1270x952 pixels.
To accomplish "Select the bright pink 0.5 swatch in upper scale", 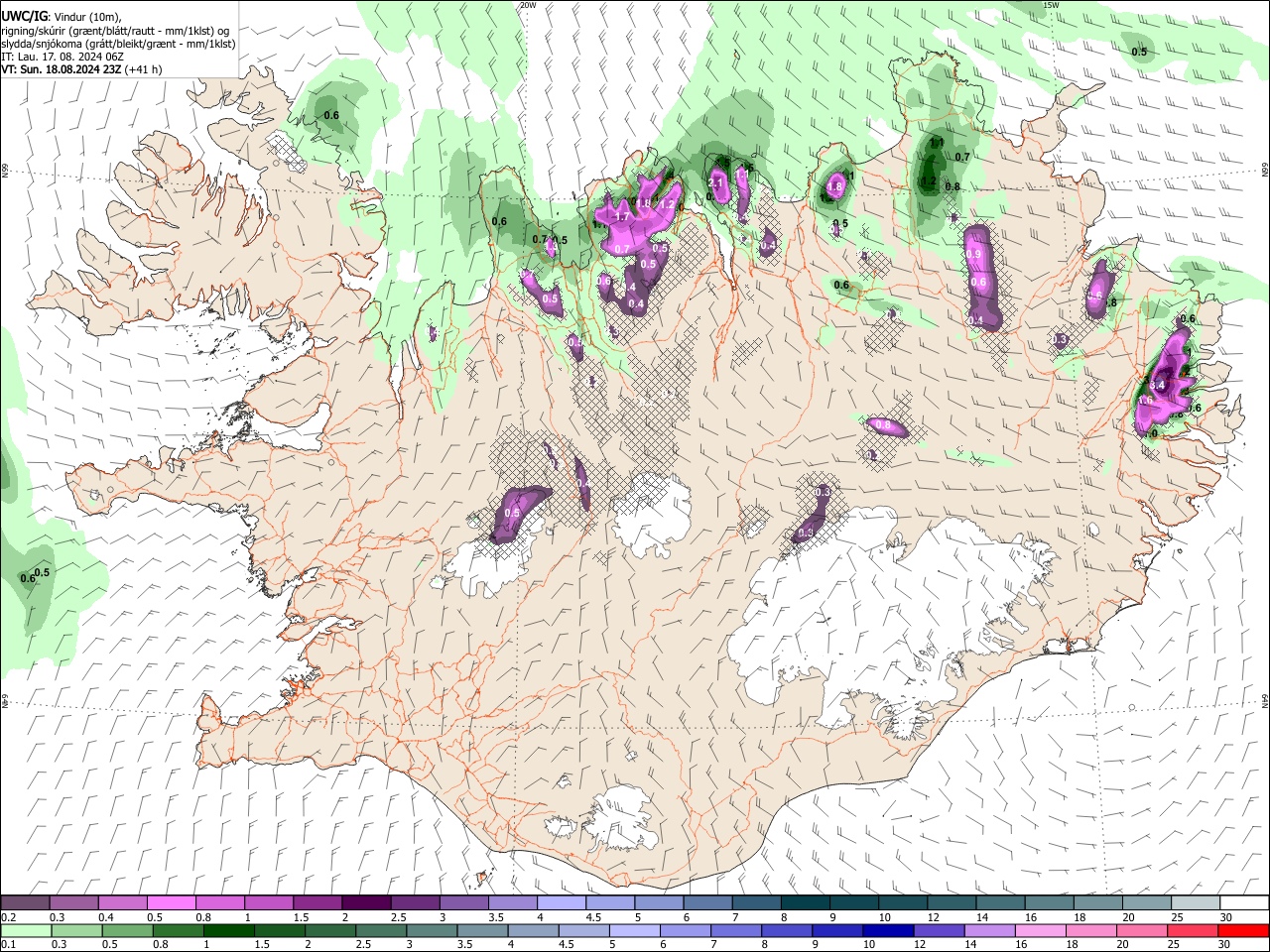I will point(171,903).
